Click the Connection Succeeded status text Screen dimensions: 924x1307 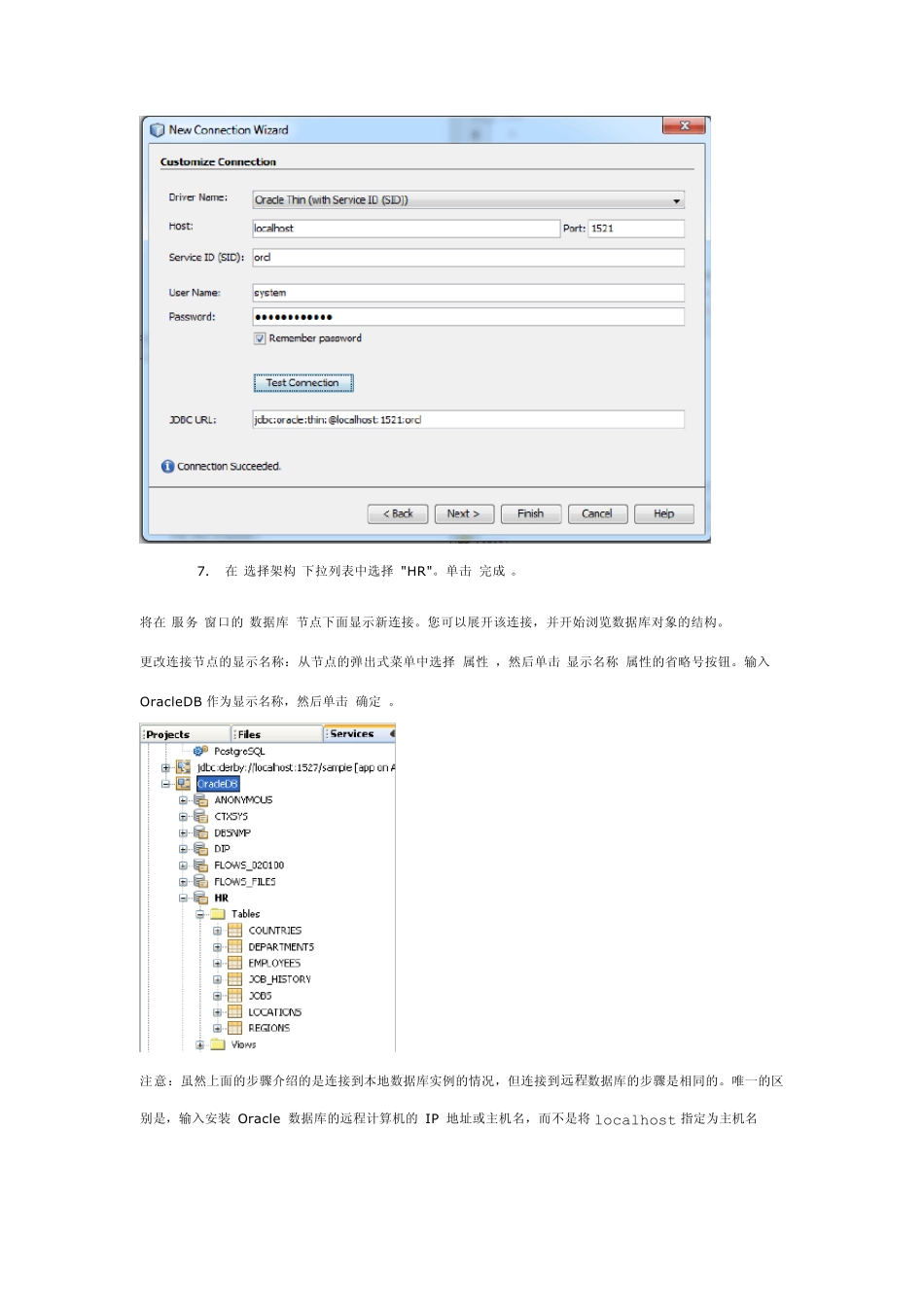click(230, 467)
